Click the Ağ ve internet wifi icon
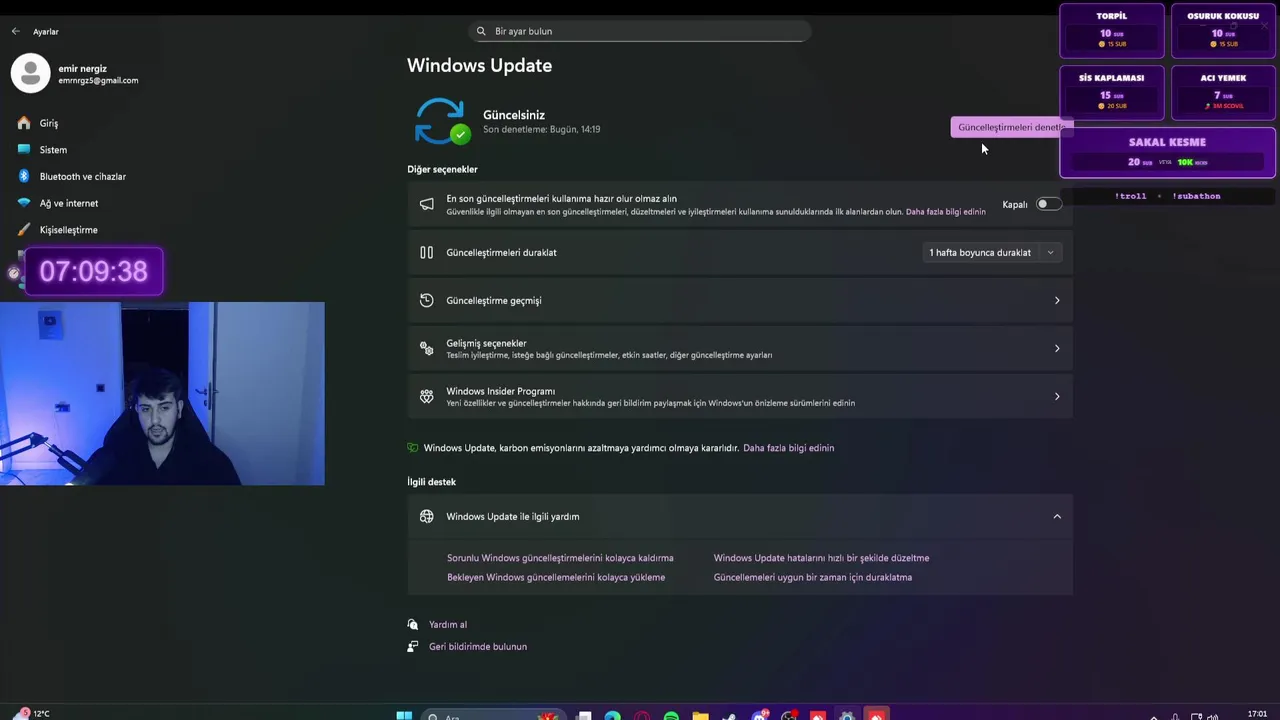The width and height of the screenshot is (1280, 720). pos(24,203)
